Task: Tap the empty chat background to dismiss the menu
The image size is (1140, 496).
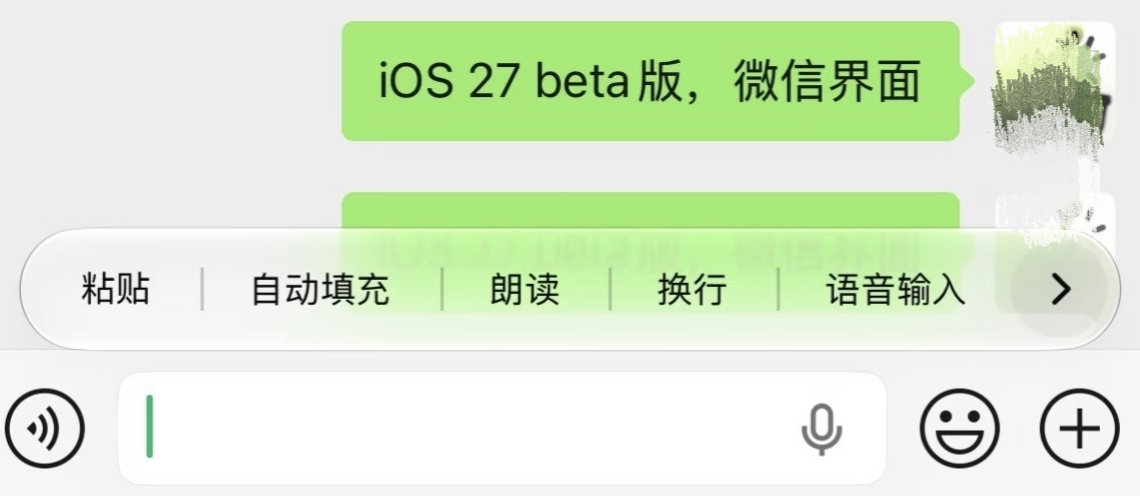Action: (167, 109)
